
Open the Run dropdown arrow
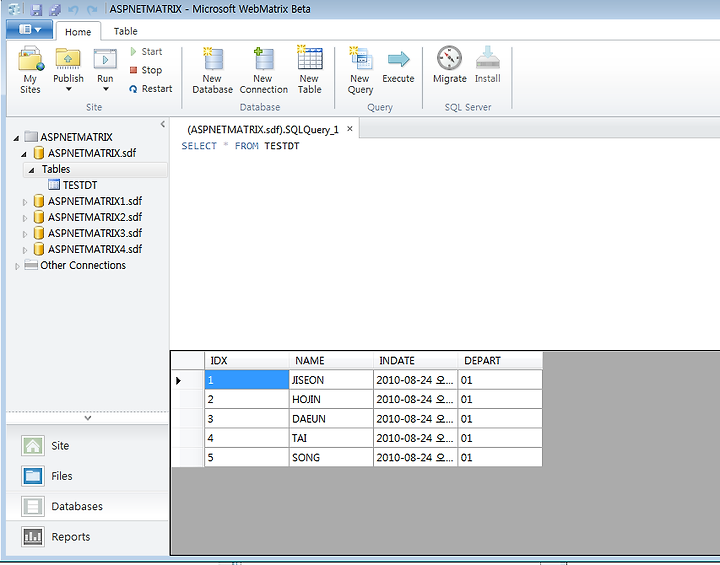tap(106, 89)
